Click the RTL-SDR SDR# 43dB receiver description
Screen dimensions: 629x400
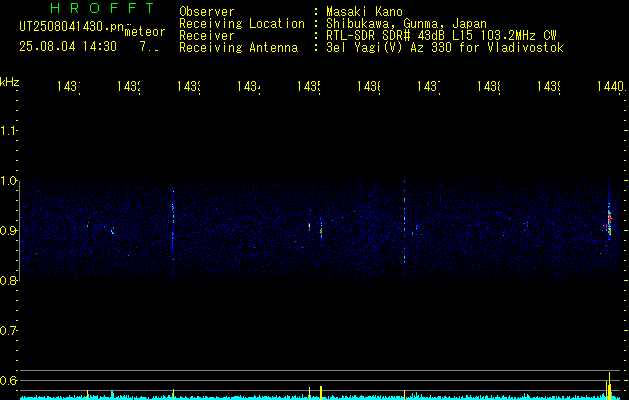441,36
